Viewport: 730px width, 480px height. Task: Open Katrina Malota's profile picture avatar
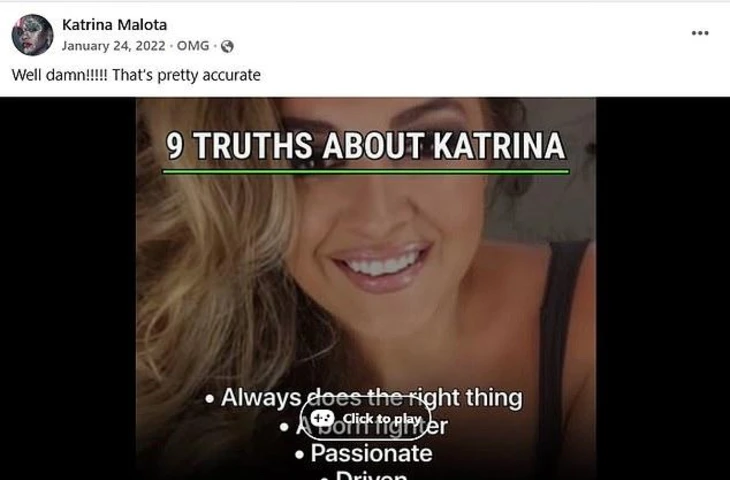pyautogui.click(x=32, y=35)
